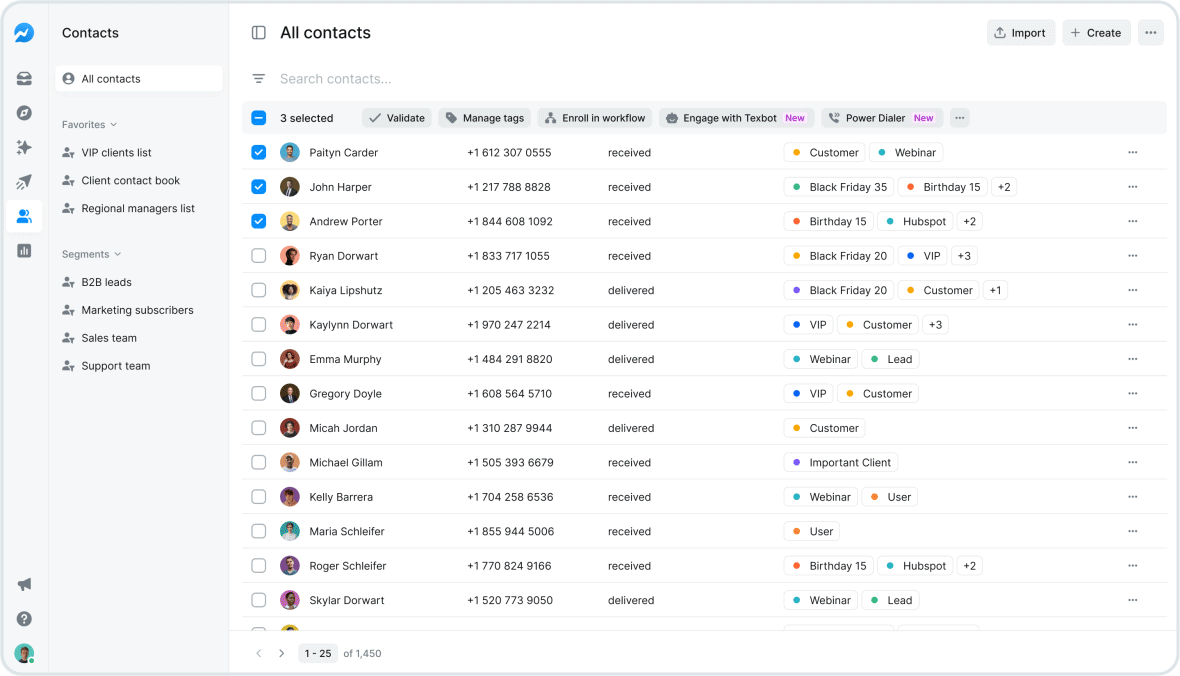Toggle the collapse panel icon beside All contacts
The width and height of the screenshot is (1180, 676).
click(258, 32)
